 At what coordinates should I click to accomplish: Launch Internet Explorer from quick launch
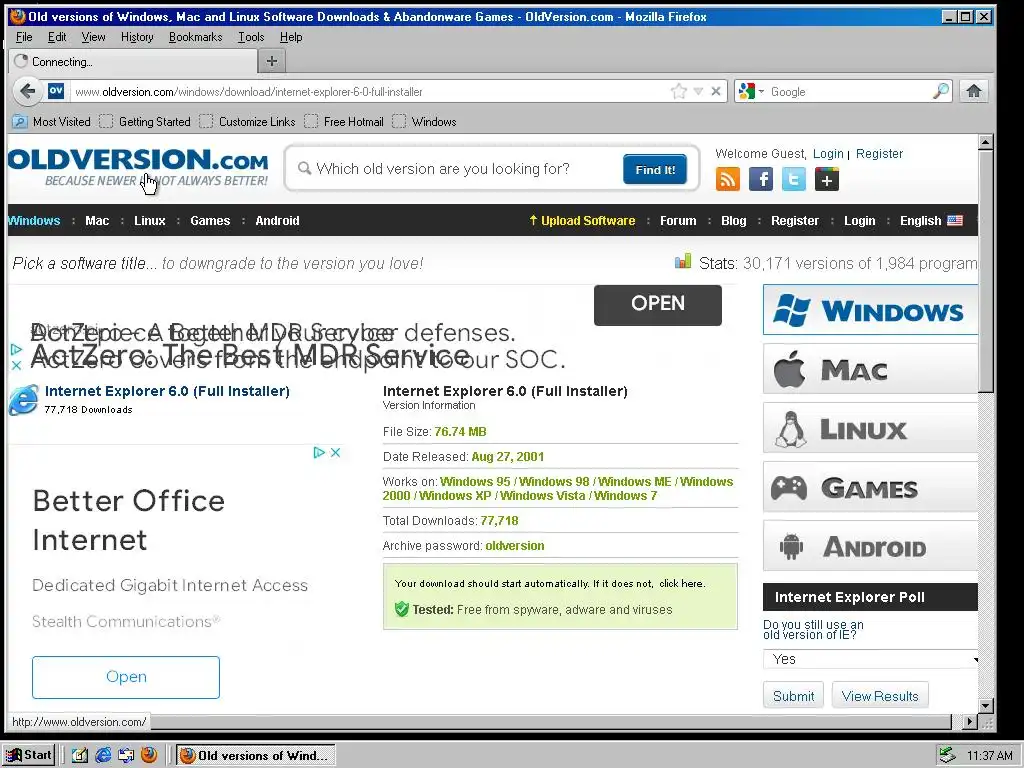pos(103,755)
